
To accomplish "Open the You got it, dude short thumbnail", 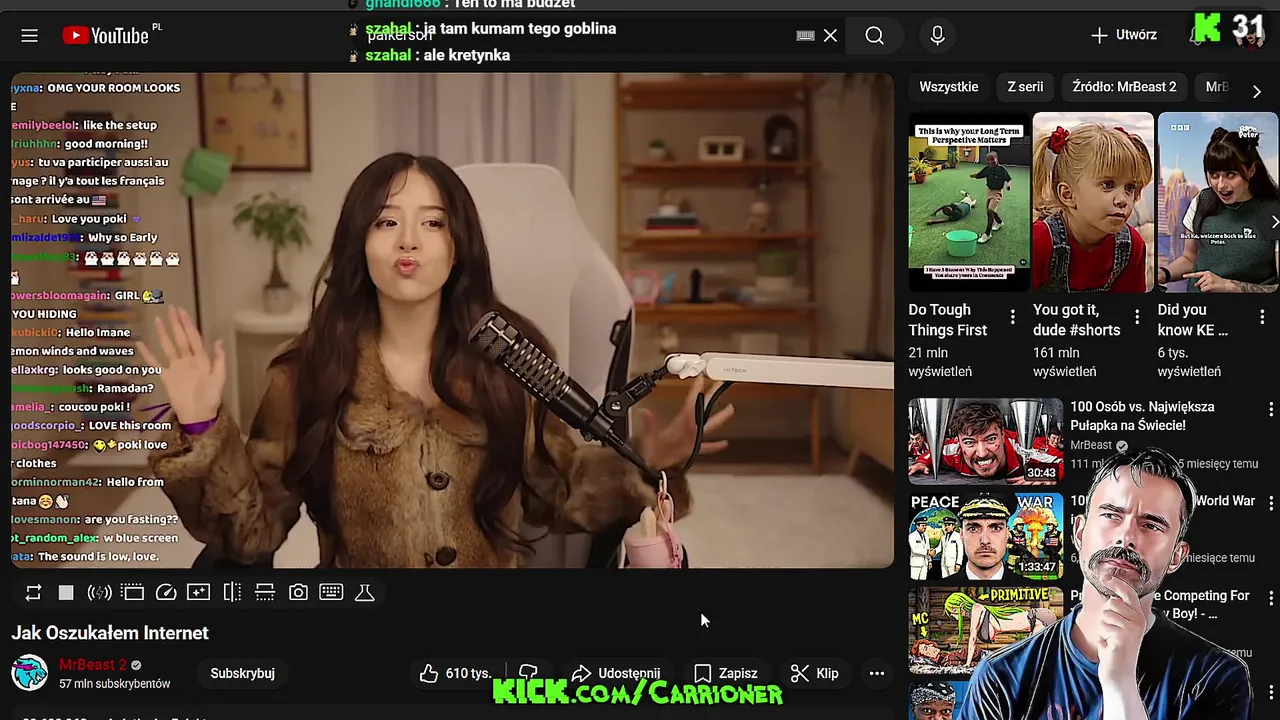I will coord(1093,202).
